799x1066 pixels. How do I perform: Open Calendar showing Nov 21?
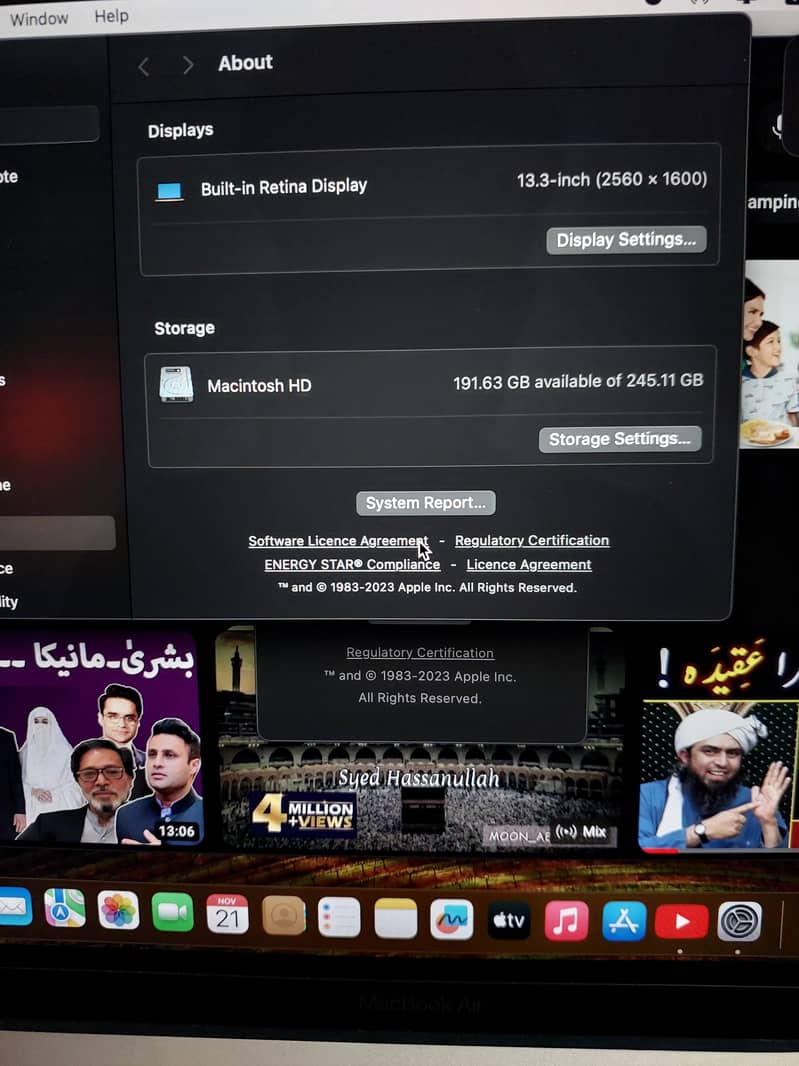227,914
